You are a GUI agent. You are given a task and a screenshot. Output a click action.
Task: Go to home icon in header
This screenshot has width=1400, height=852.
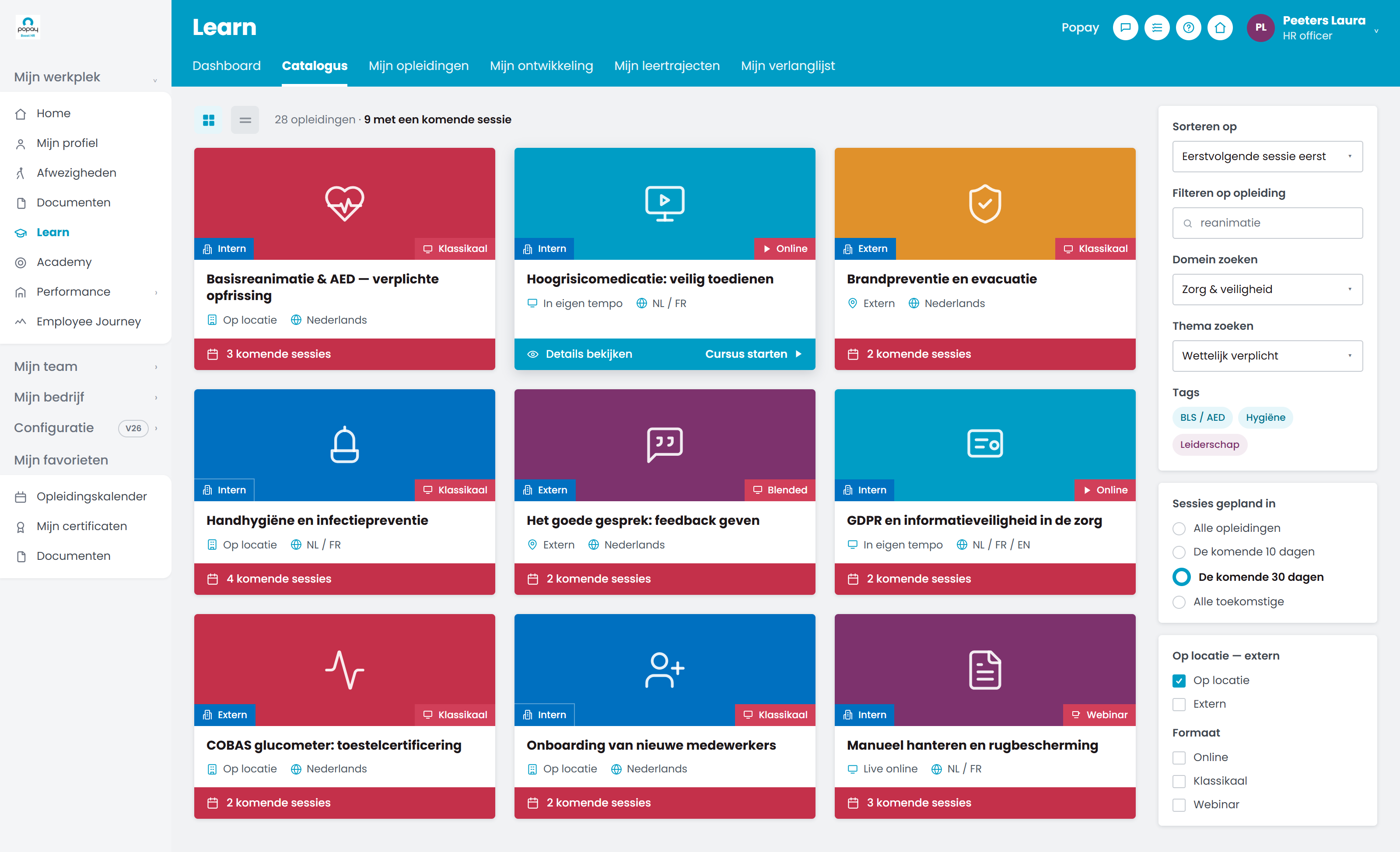point(1220,27)
